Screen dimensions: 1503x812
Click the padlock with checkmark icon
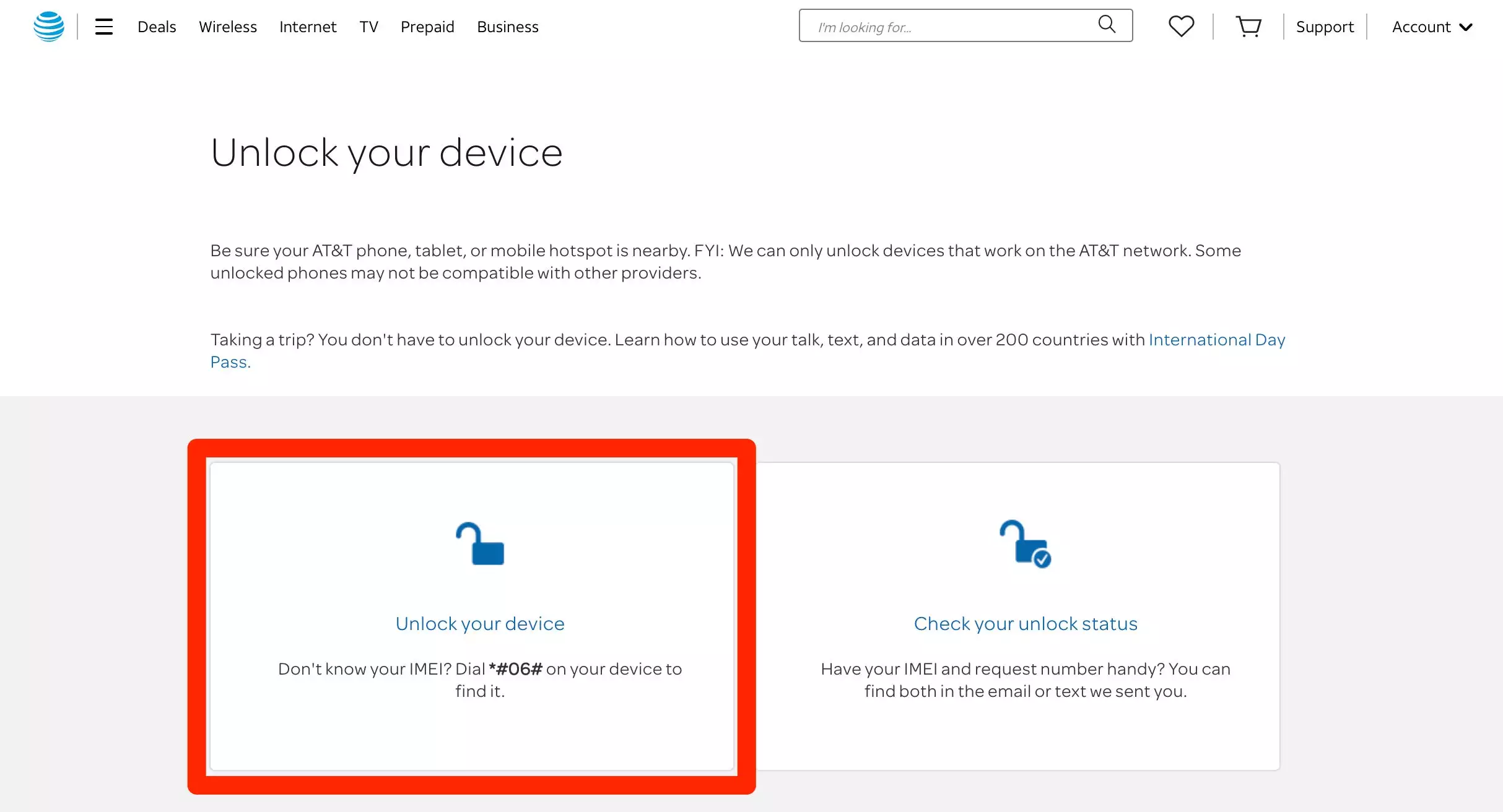pyautogui.click(x=1025, y=543)
